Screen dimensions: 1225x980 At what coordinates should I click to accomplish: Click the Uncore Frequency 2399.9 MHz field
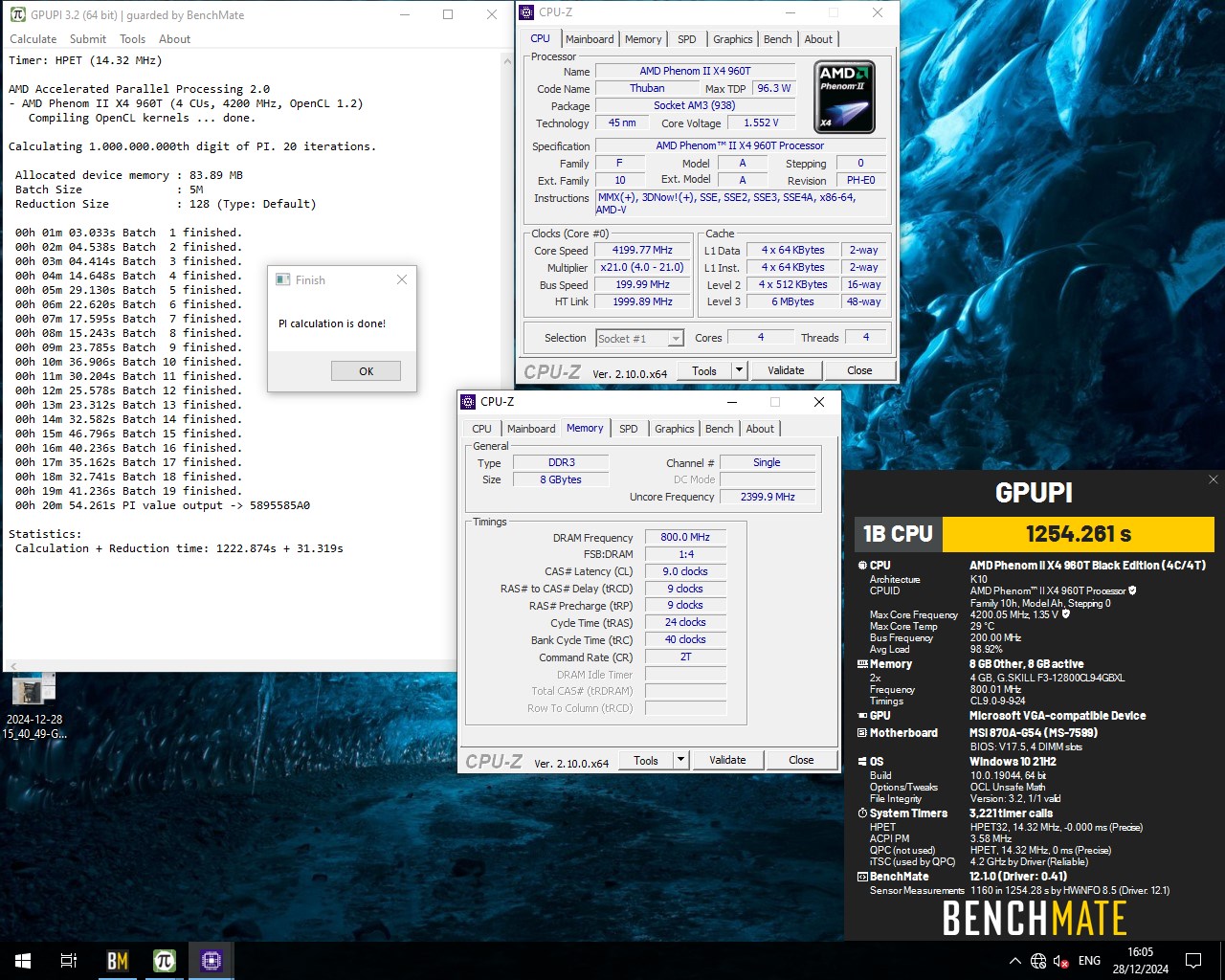click(x=768, y=497)
